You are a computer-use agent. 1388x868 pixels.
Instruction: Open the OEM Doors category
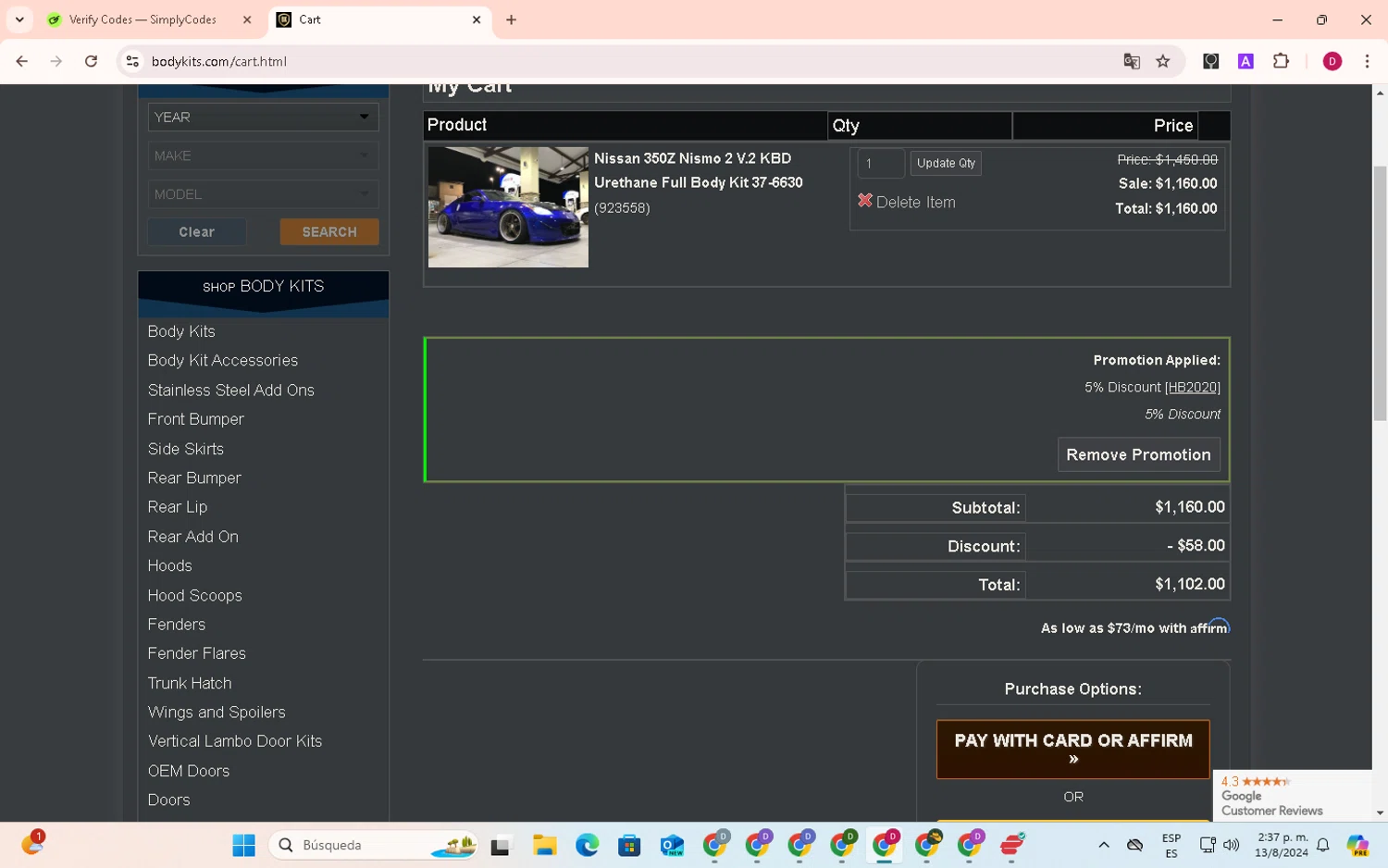pyautogui.click(x=189, y=771)
